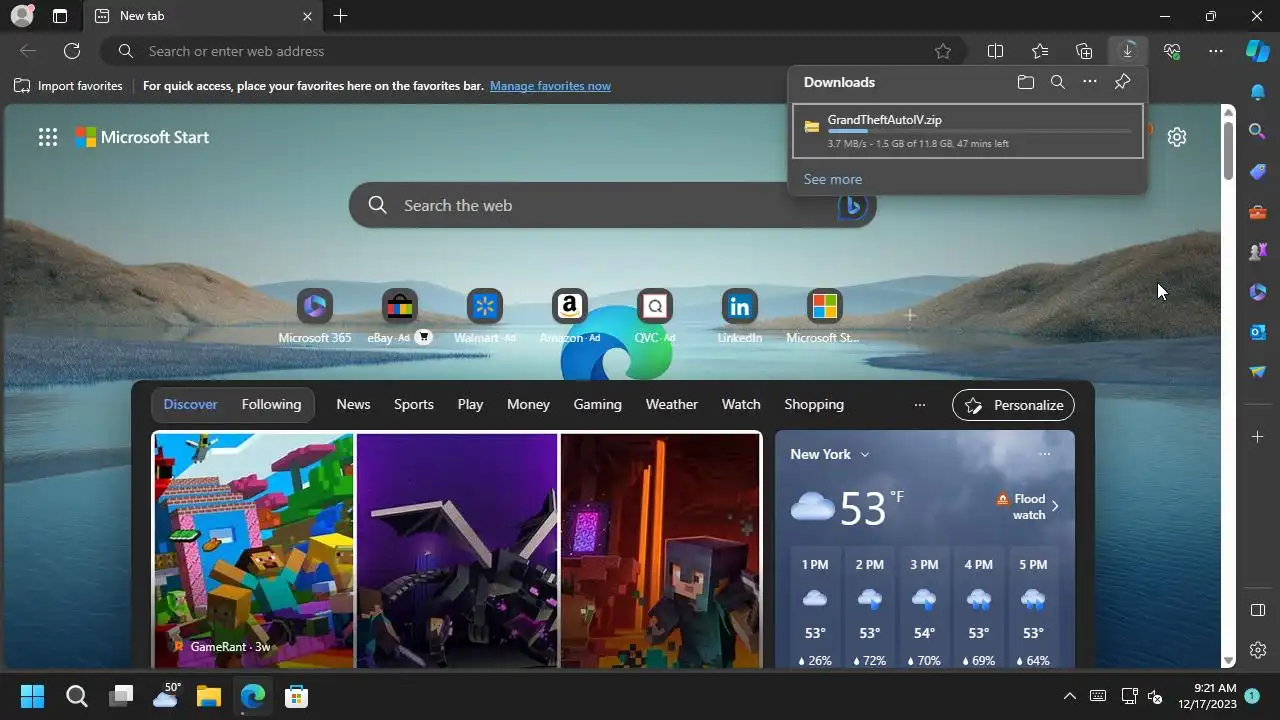
Task: Open the LinkedIn quick link
Action: [739, 317]
